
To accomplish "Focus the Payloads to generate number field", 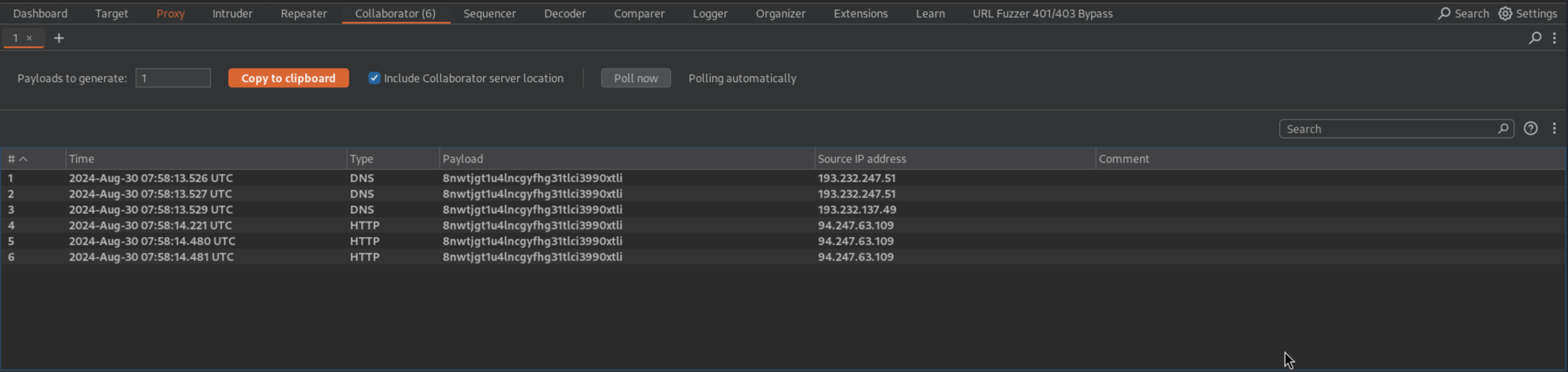I will coord(173,78).
